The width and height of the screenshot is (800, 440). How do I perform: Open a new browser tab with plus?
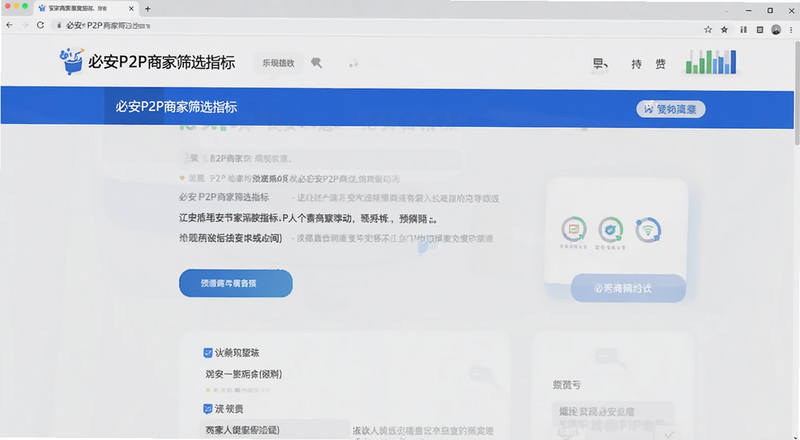point(147,9)
